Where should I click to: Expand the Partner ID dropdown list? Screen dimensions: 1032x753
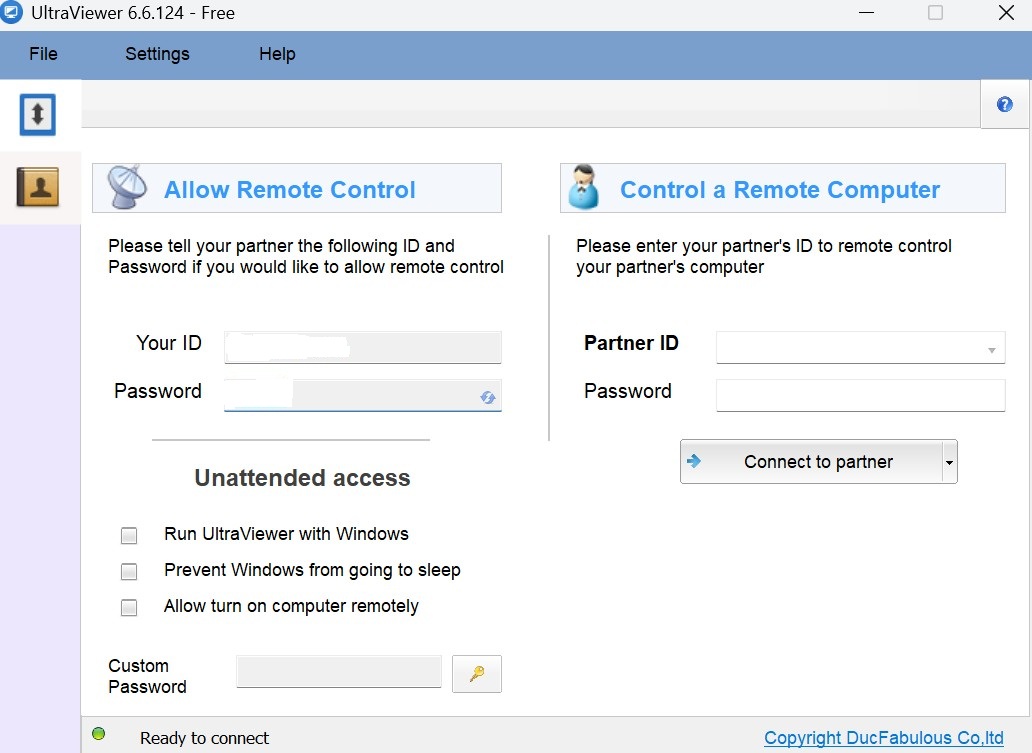coord(990,349)
